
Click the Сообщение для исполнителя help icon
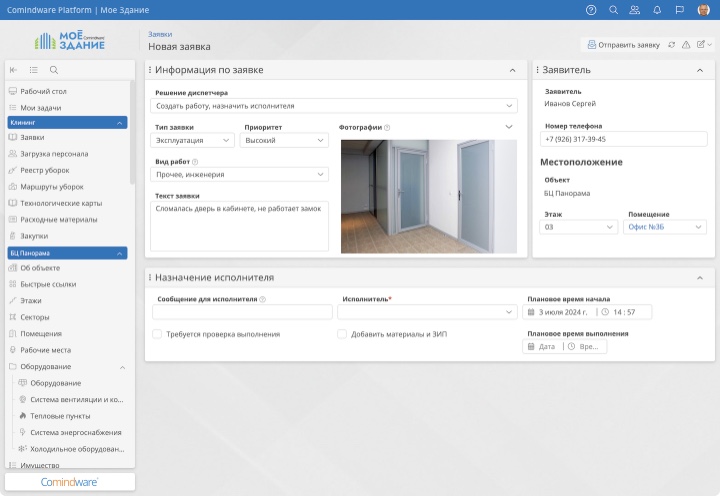(x=263, y=299)
